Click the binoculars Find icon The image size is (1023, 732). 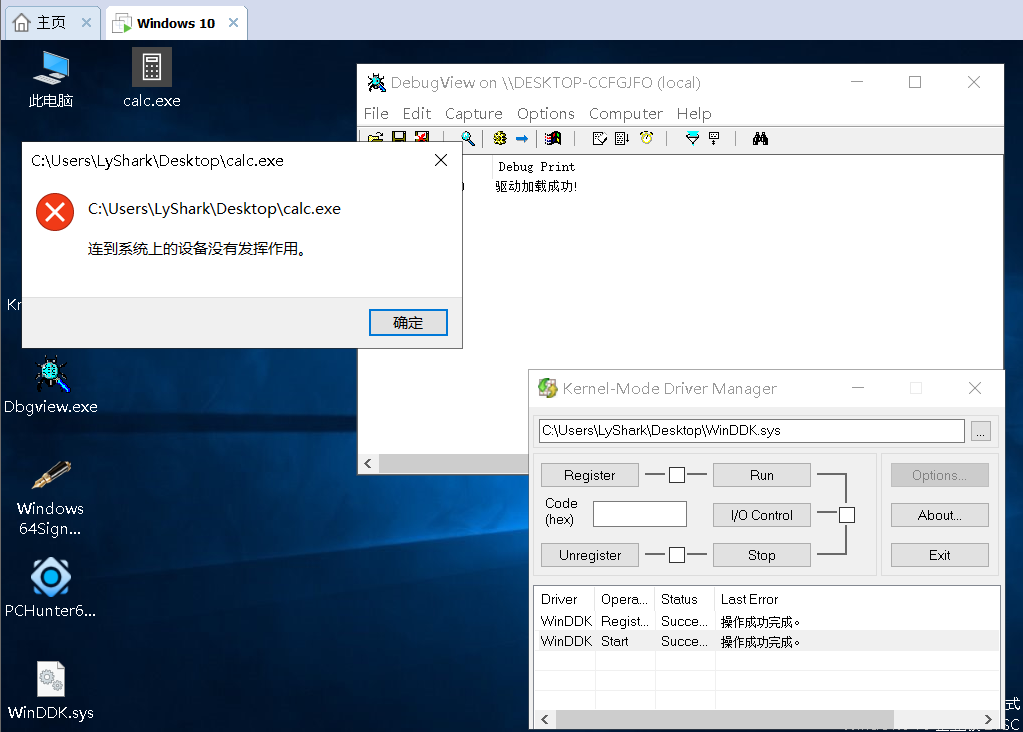click(x=760, y=138)
